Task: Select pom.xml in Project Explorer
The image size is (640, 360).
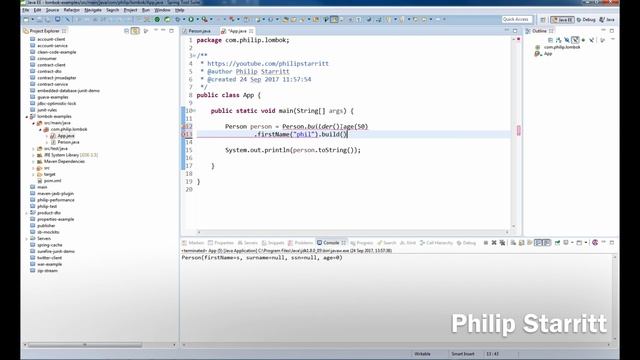Action: [52, 181]
